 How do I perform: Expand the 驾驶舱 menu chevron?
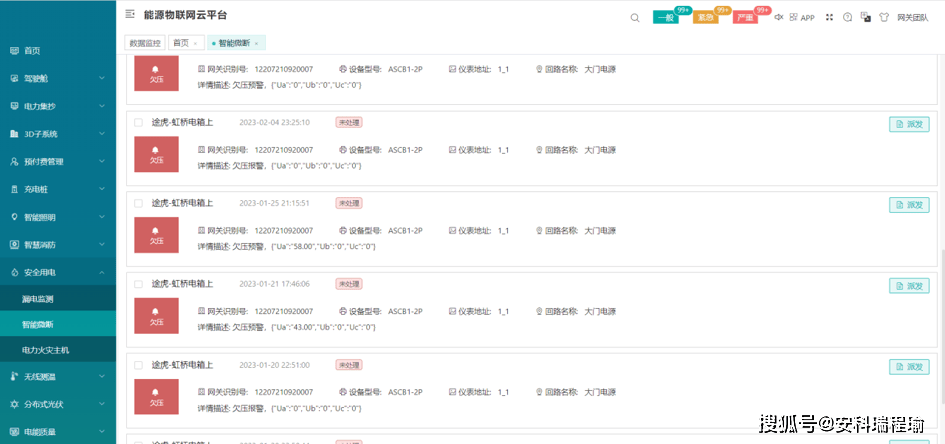102,78
